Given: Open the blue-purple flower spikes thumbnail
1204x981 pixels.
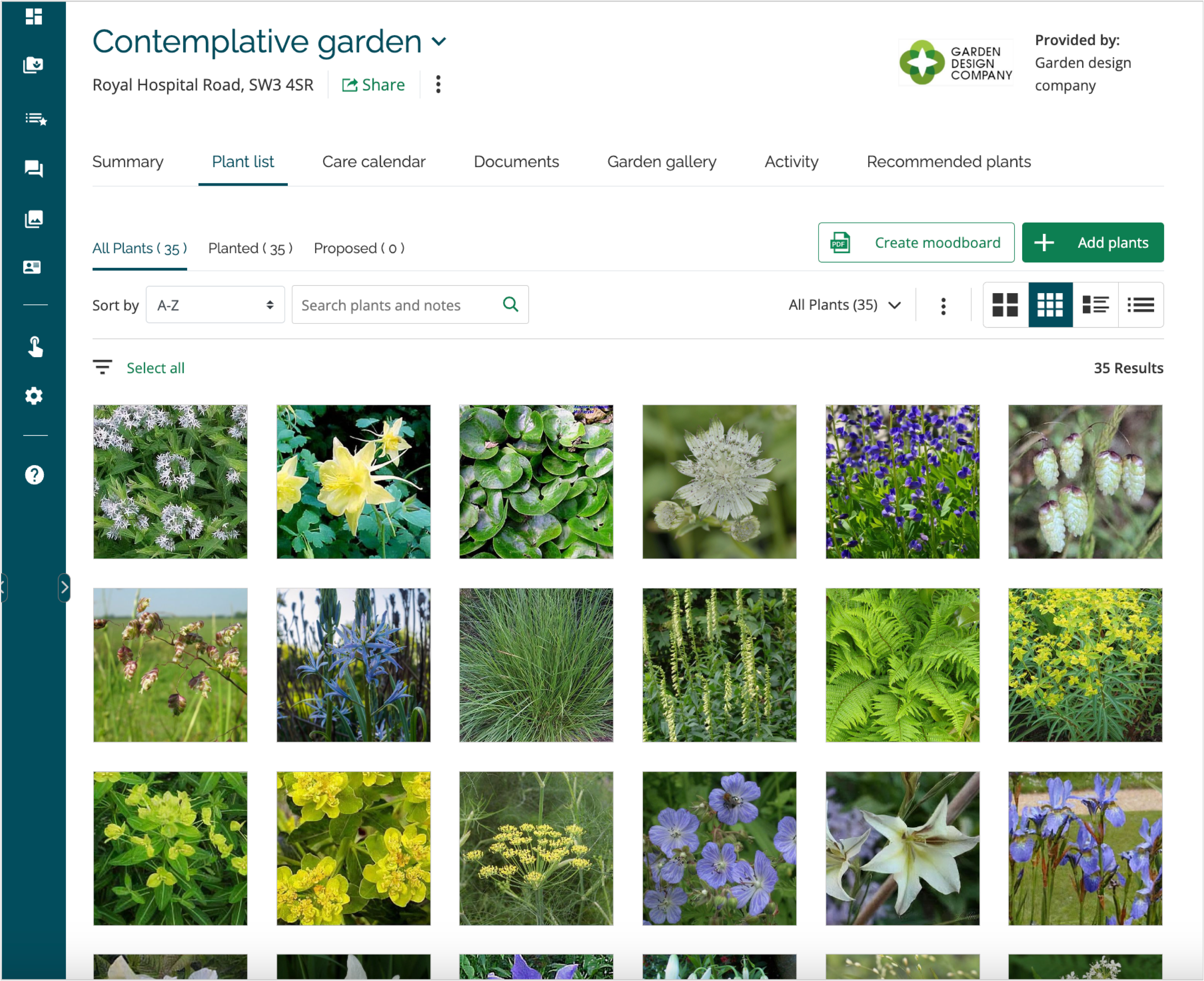Looking at the screenshot, I should (x=902, y=482).
